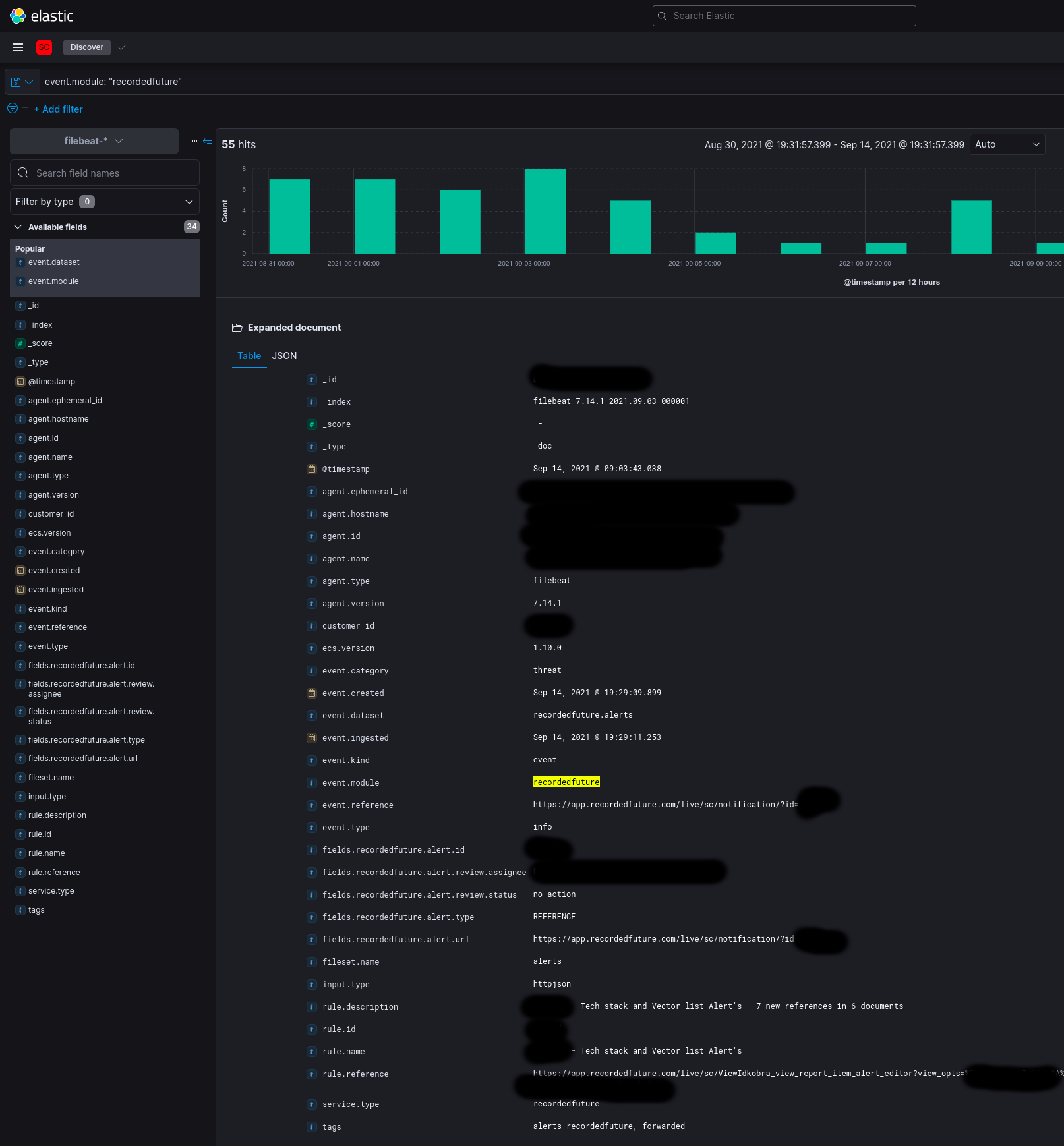
Task: Click the no-action review status value
Action: click(554, 894)
